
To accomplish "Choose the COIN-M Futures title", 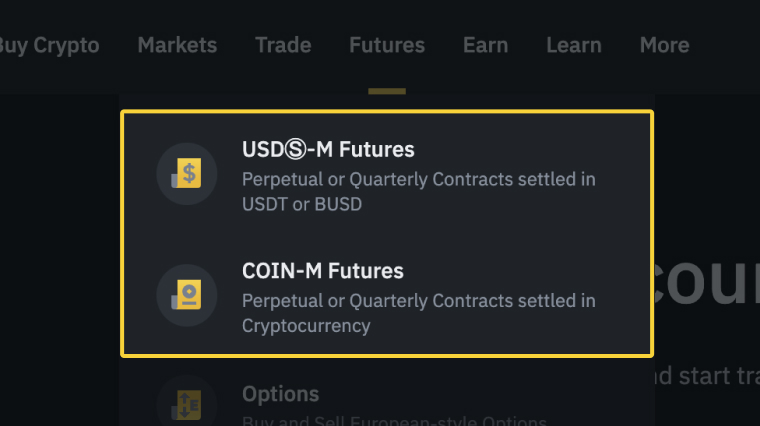I will pyautogui.click(x=323, y=271).
